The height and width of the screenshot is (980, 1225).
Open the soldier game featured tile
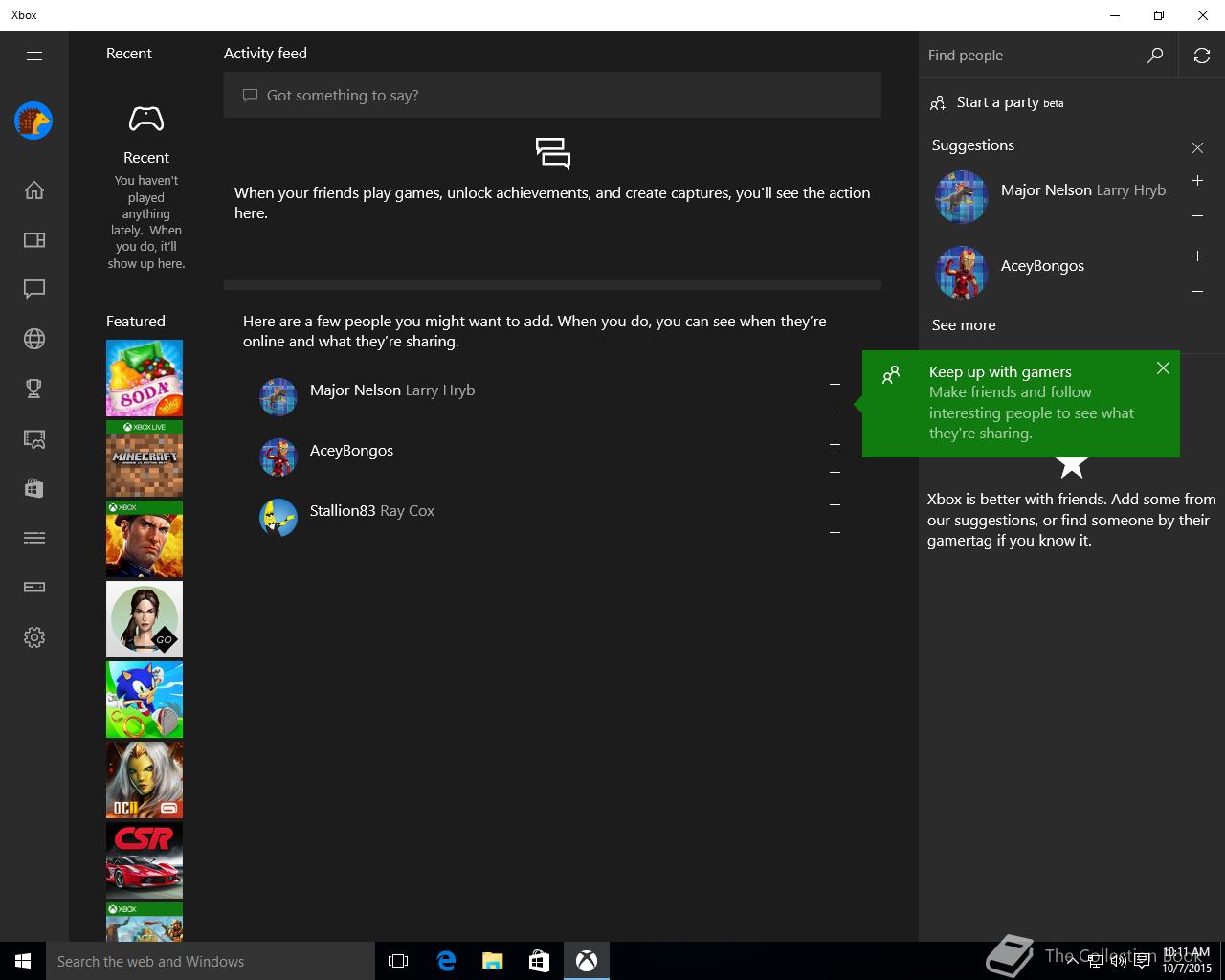(x=145, y=539)
